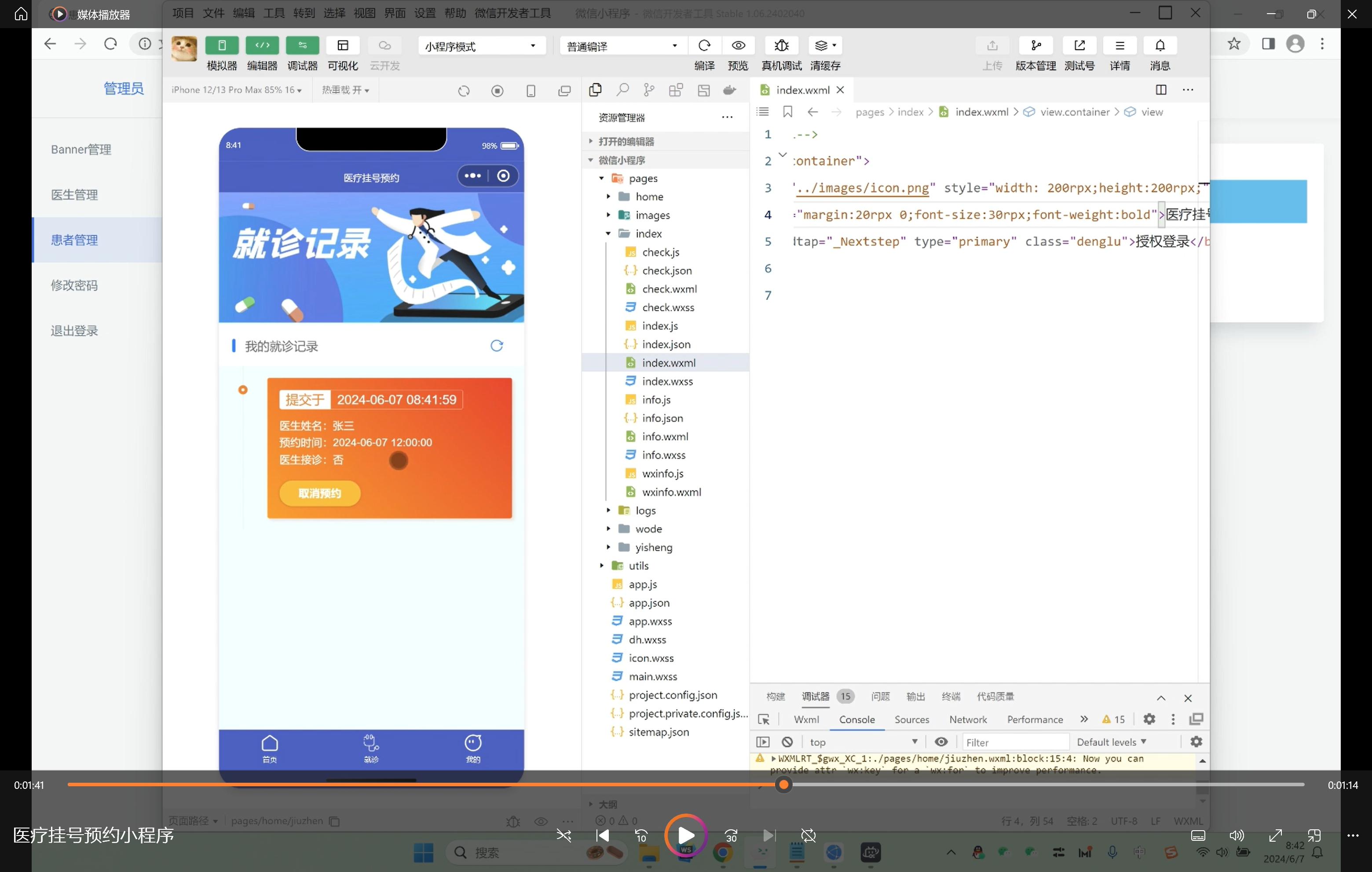Image resolution: width=1372 pixels, height=872 pixels.
Task: Toggle the 编辑器 editor panel button
Action: point(262,46)
